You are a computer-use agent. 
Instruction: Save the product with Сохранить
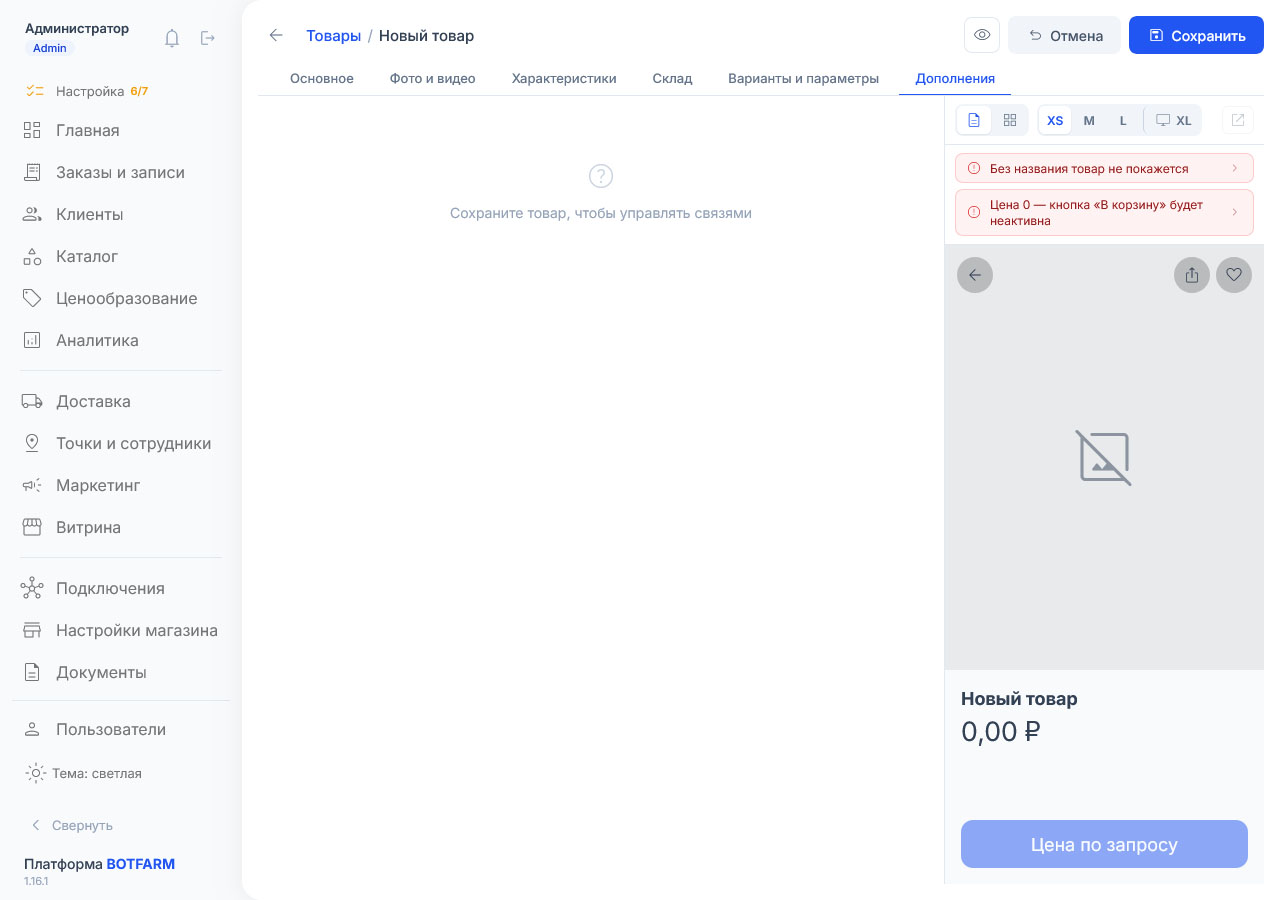coord(1196,35)
